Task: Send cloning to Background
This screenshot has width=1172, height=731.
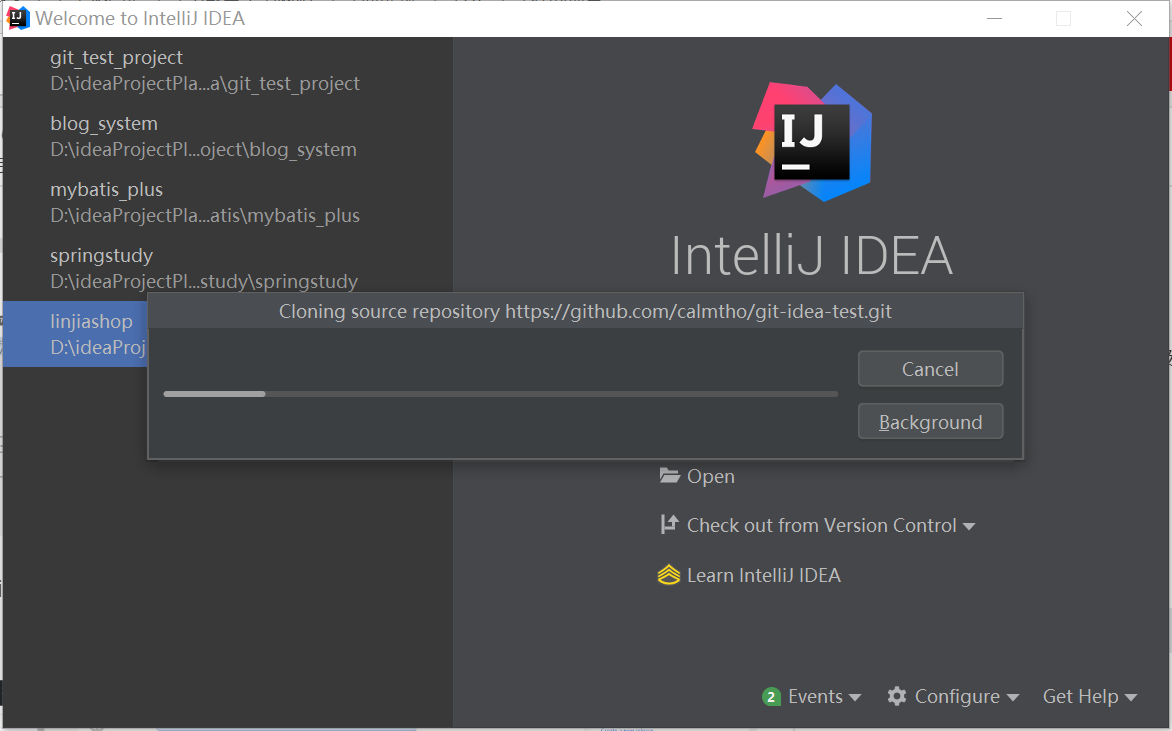Action: pos(930,422)
